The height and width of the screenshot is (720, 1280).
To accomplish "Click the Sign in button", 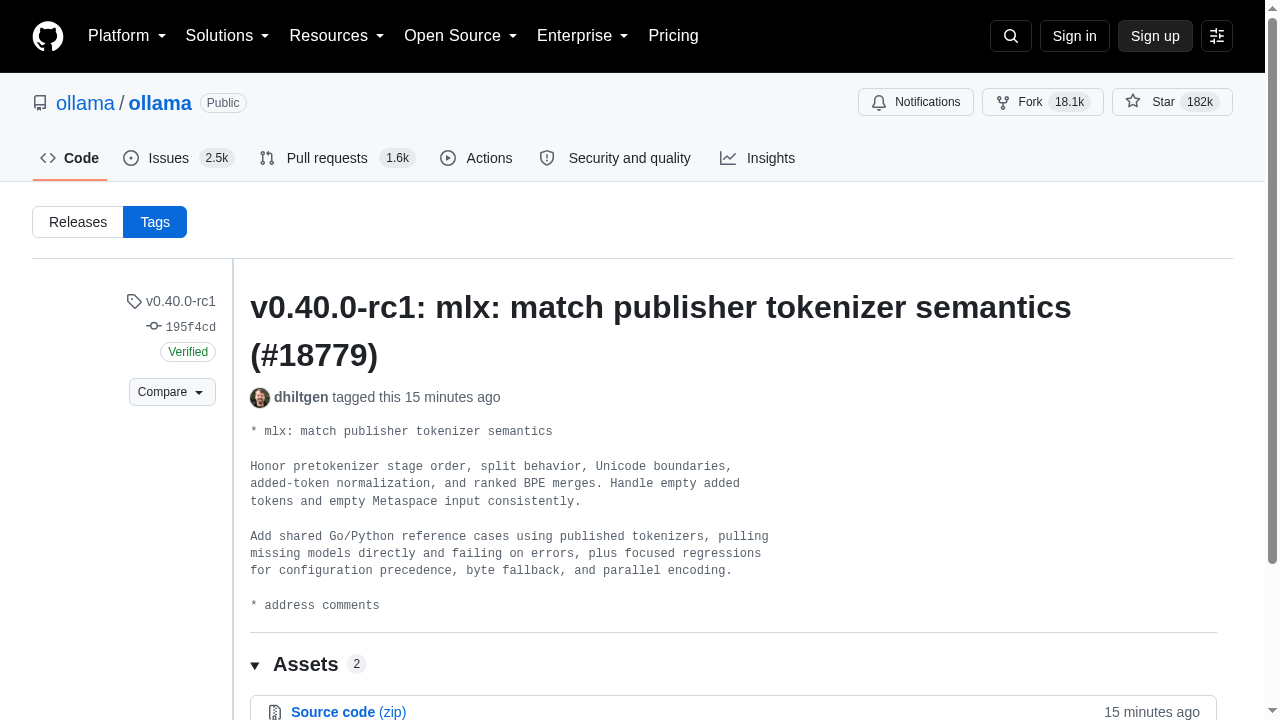I will click(x=1075, y=36).
